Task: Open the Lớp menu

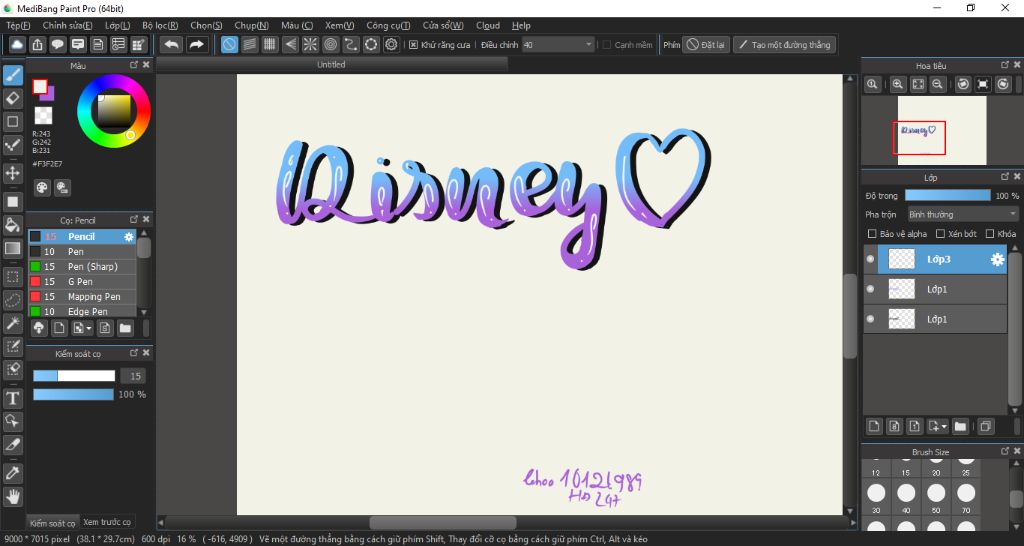Action: click(118, 25)
